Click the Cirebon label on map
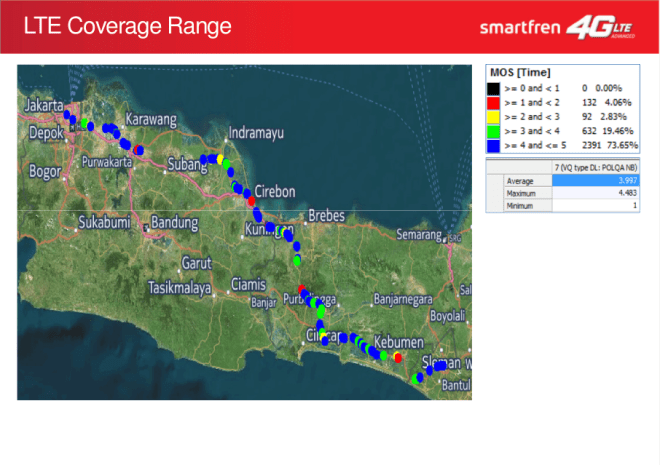Image resolution: width=660 pixels, height=465 pixels. coord(275,192)
